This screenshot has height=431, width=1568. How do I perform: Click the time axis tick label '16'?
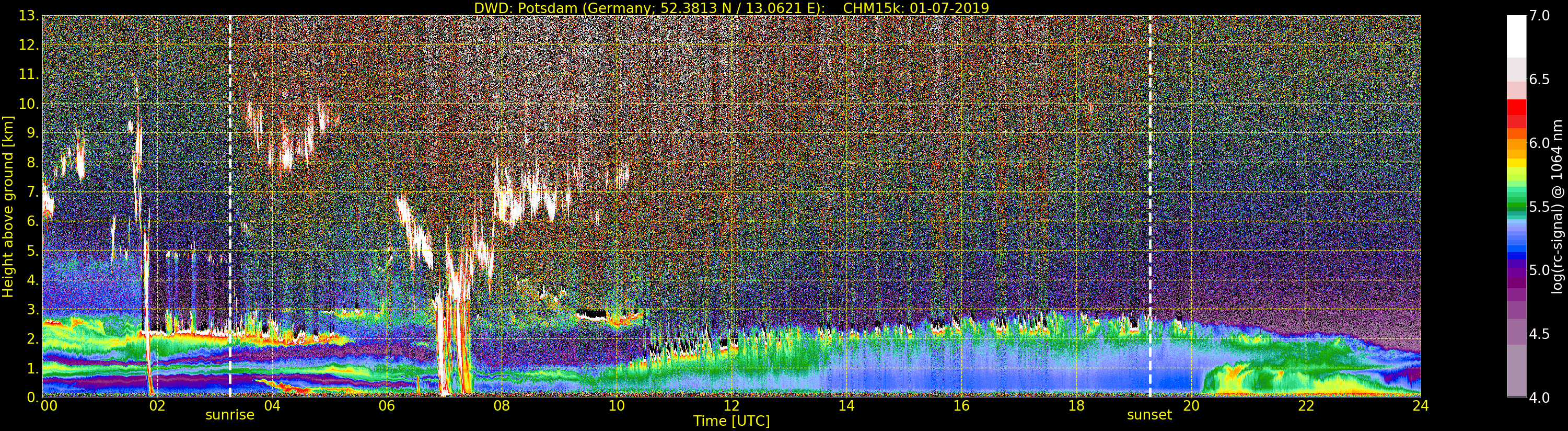click(961, 406)
